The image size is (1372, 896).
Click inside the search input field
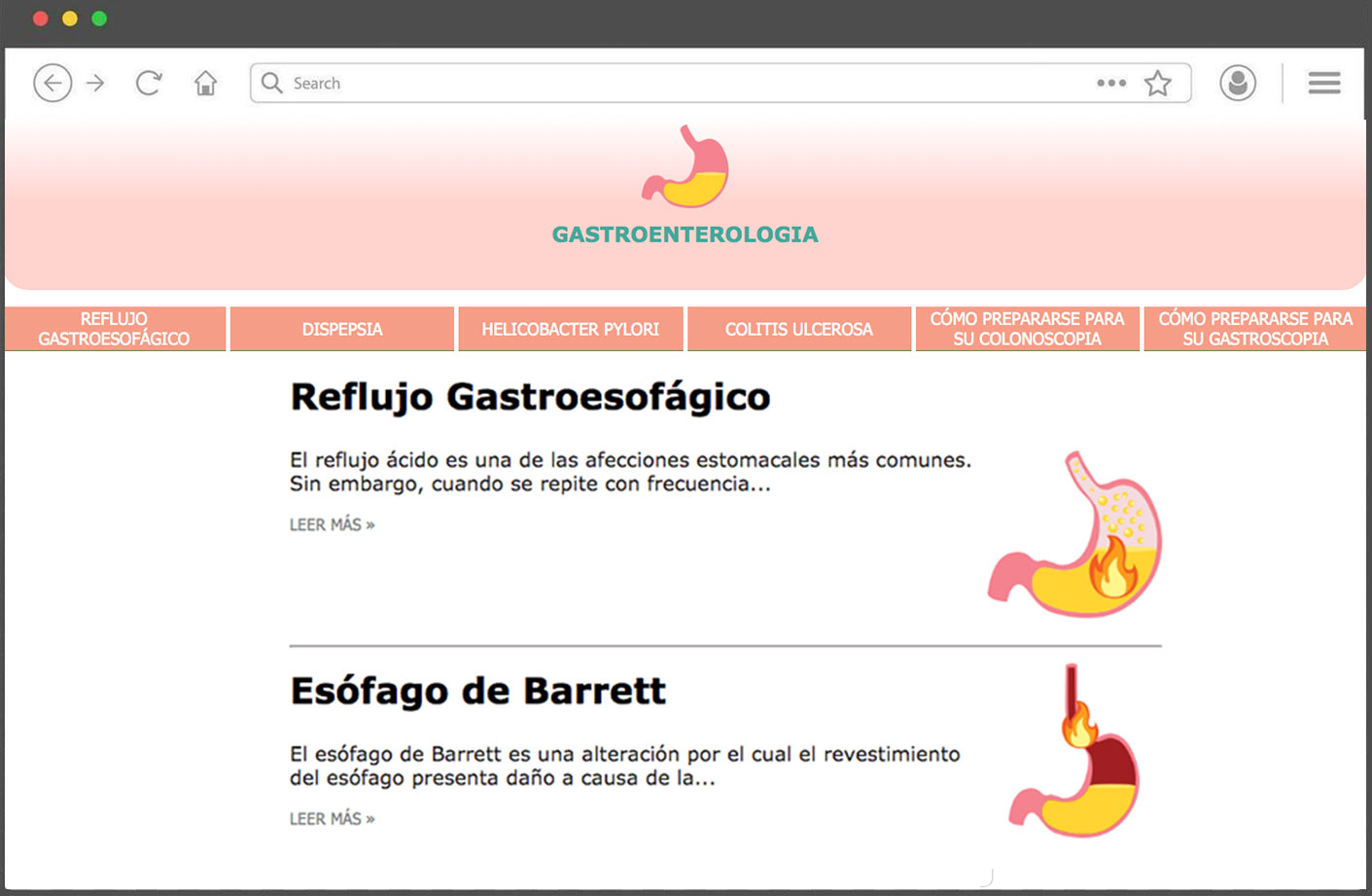[x=583, y=83]
